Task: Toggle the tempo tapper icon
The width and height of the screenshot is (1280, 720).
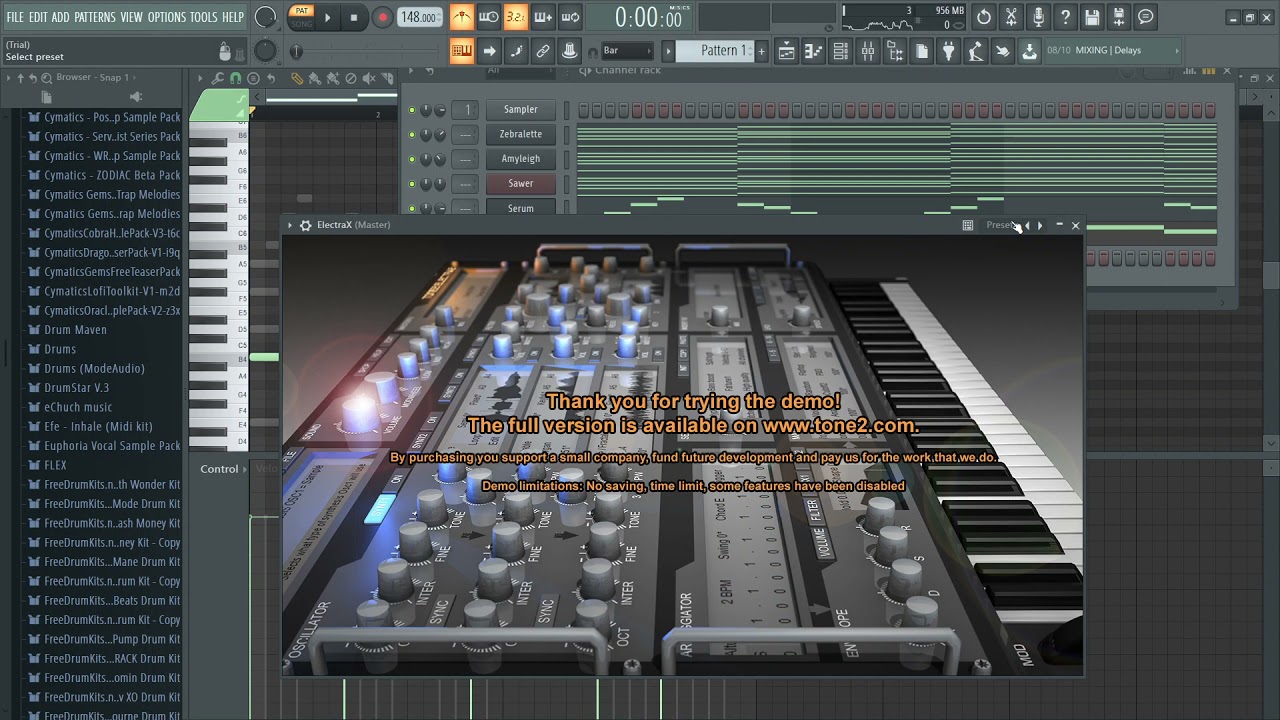Action: pyautogui.click(x=975, y=51)
